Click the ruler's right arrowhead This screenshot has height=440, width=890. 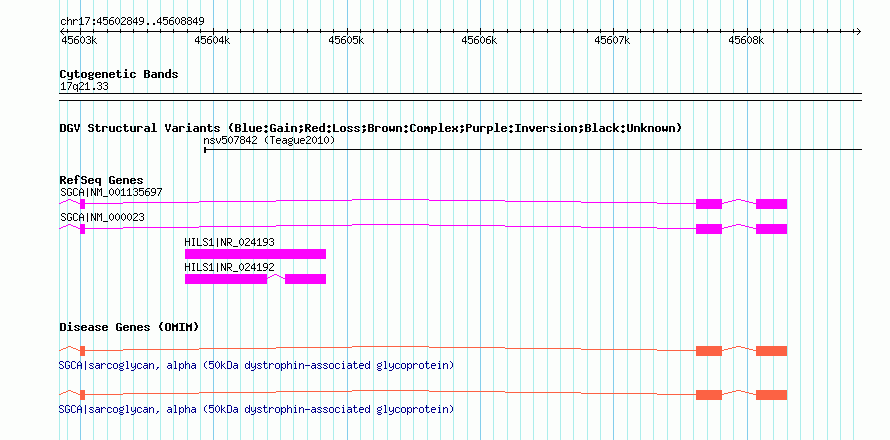click(858, 31)
